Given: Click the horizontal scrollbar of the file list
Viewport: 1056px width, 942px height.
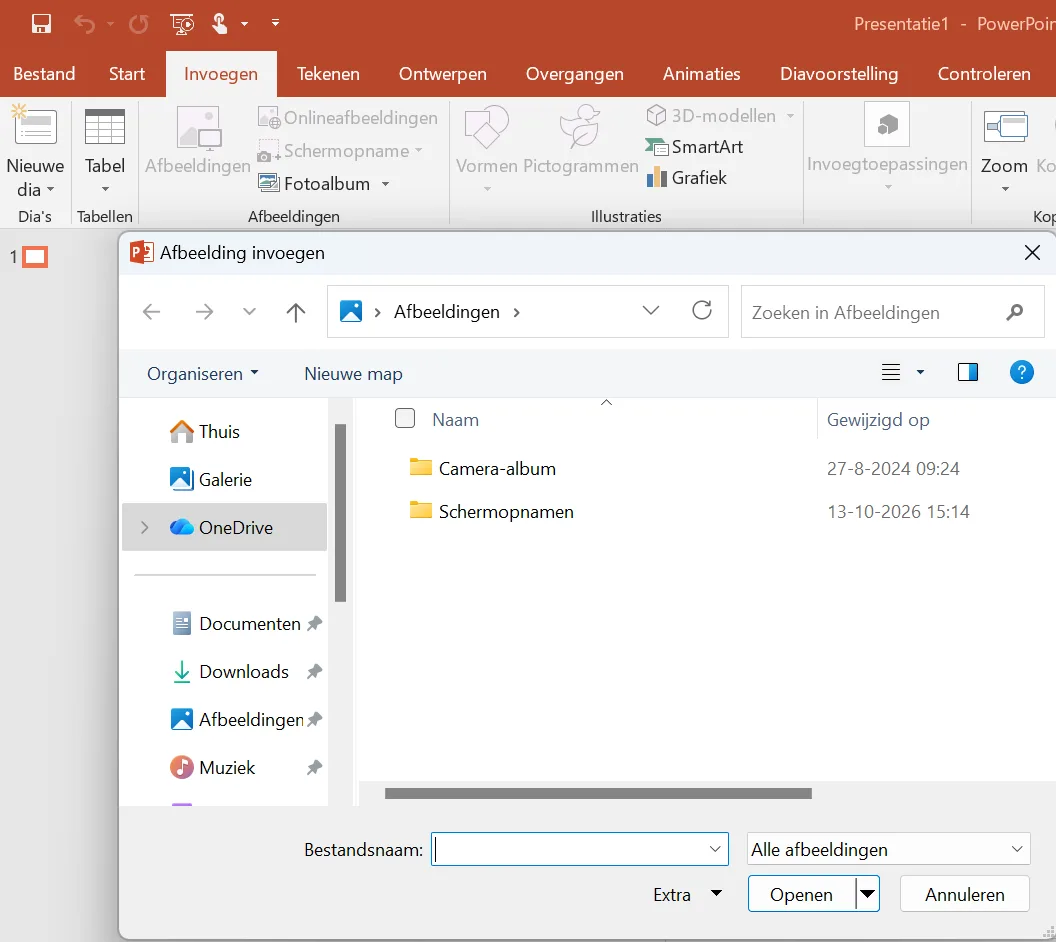Looking at the screenshot, I should click(598, 793).
